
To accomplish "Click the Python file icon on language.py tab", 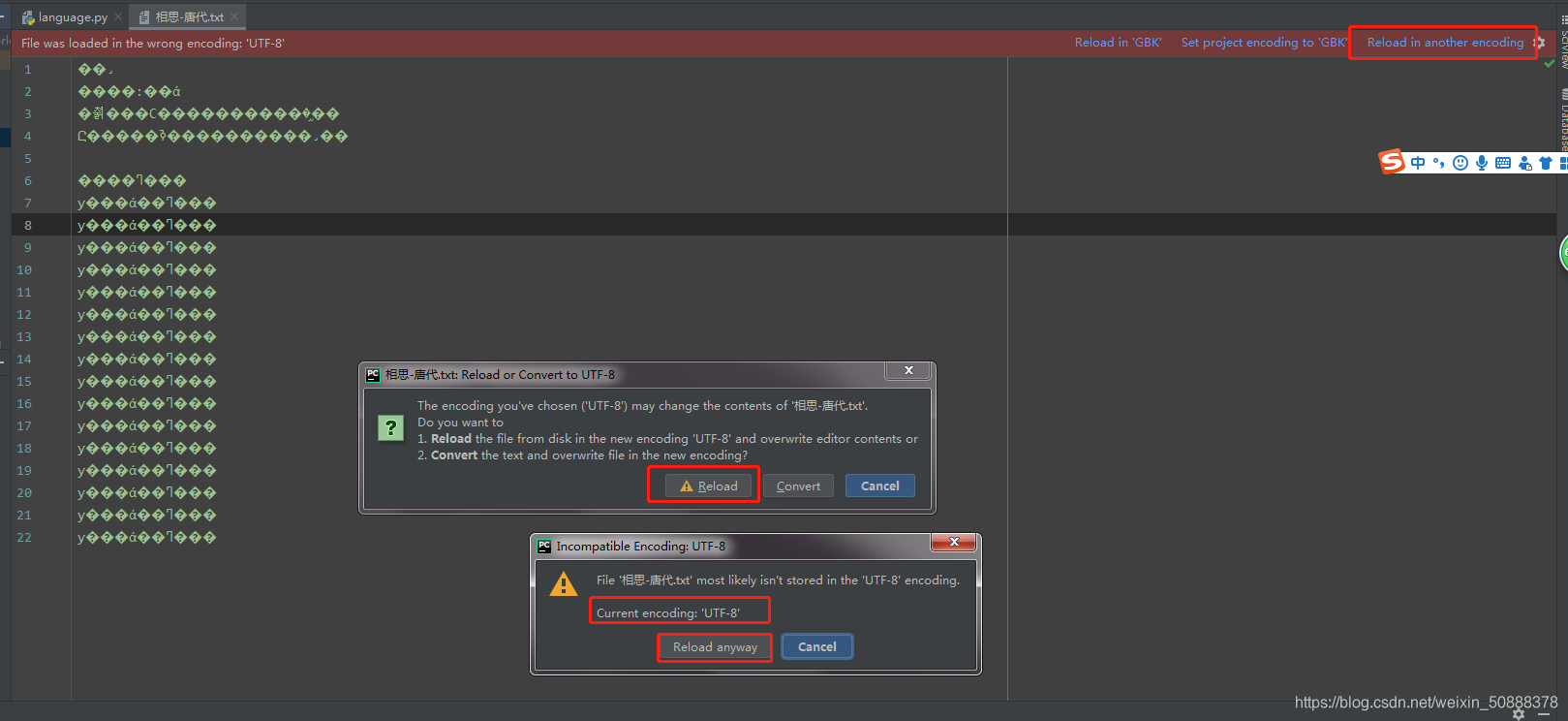I will [x=28, y=17].
